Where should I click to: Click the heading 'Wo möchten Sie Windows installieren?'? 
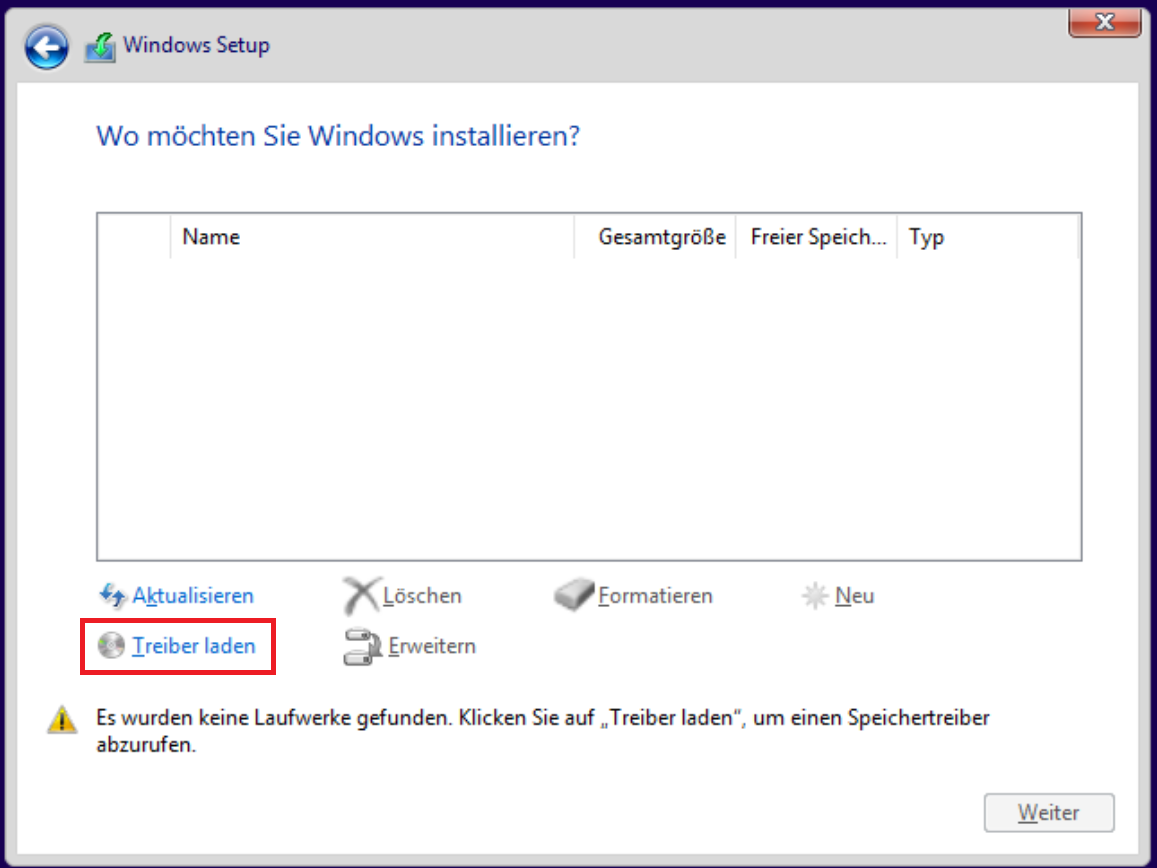[x=338, y=136]
